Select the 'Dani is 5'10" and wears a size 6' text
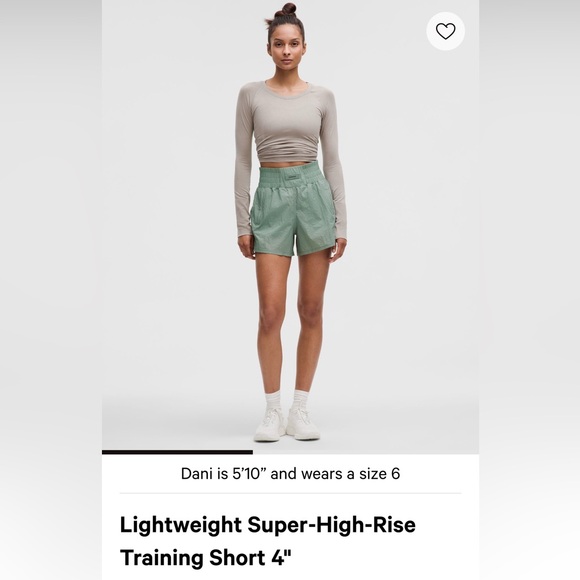This screenshot has width=580, height=580. tap(290, 474)
